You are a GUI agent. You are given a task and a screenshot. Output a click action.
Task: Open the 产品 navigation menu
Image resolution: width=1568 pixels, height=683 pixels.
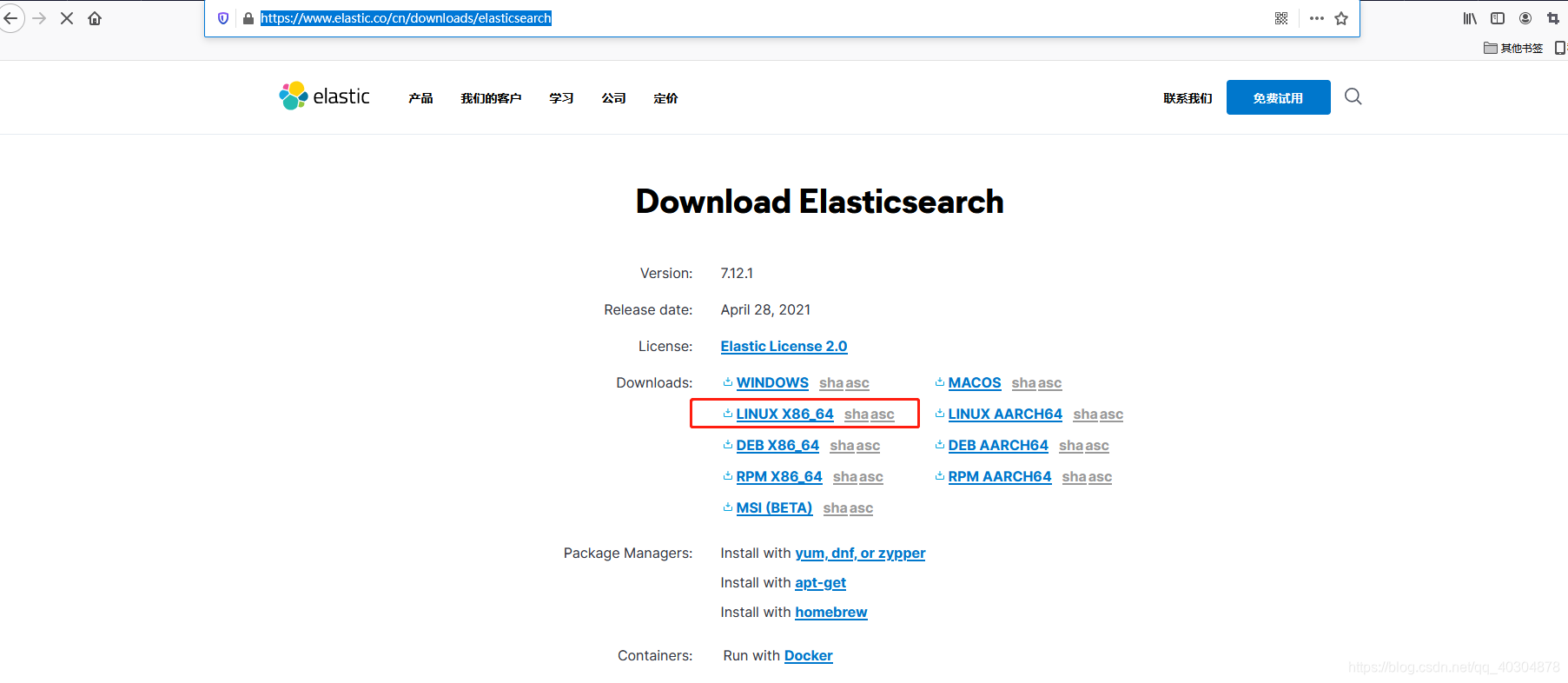point(420,98)
